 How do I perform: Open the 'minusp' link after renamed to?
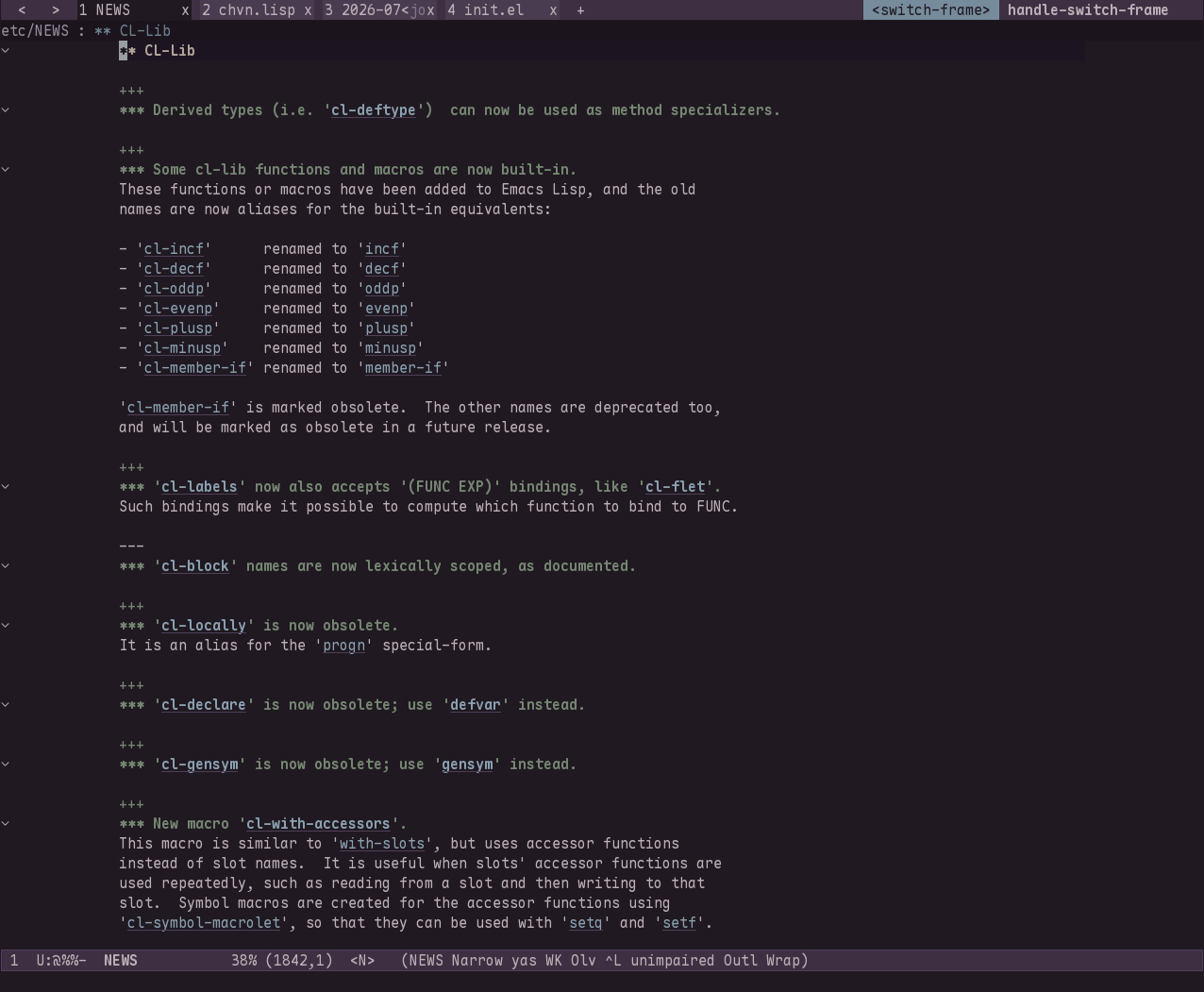pos(391,348)
